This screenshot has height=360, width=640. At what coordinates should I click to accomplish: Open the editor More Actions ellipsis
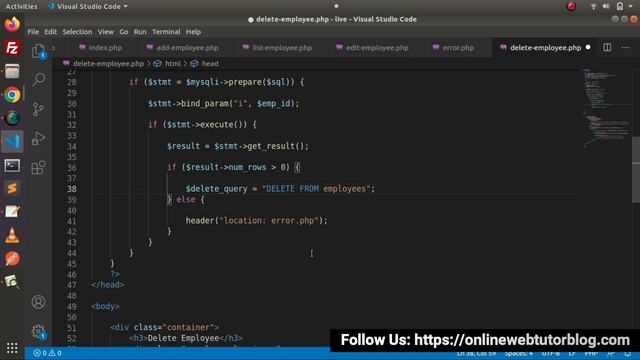625,47
